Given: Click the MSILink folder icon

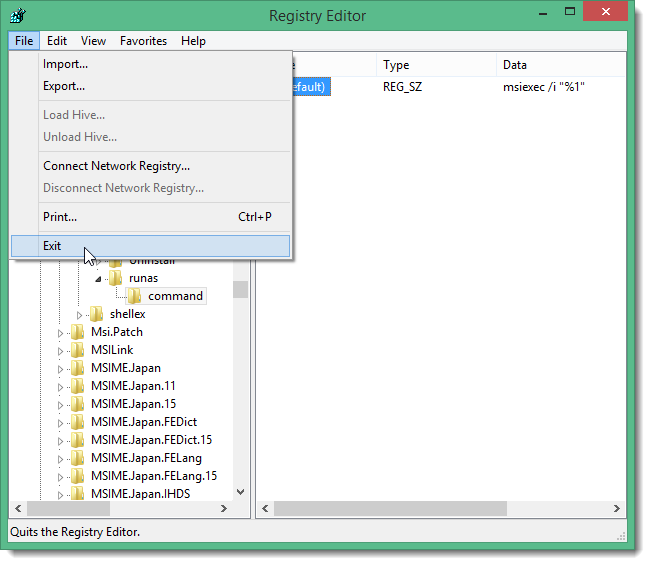Looking at the screenshot, I should 78,350.
